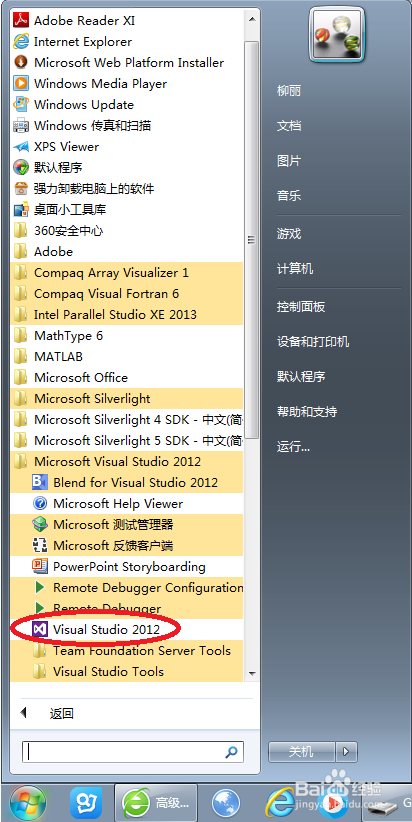Launch Remote Debugger Configuration
The width and height of the screenshot is (412, 822).
click(x=126, y=587)
